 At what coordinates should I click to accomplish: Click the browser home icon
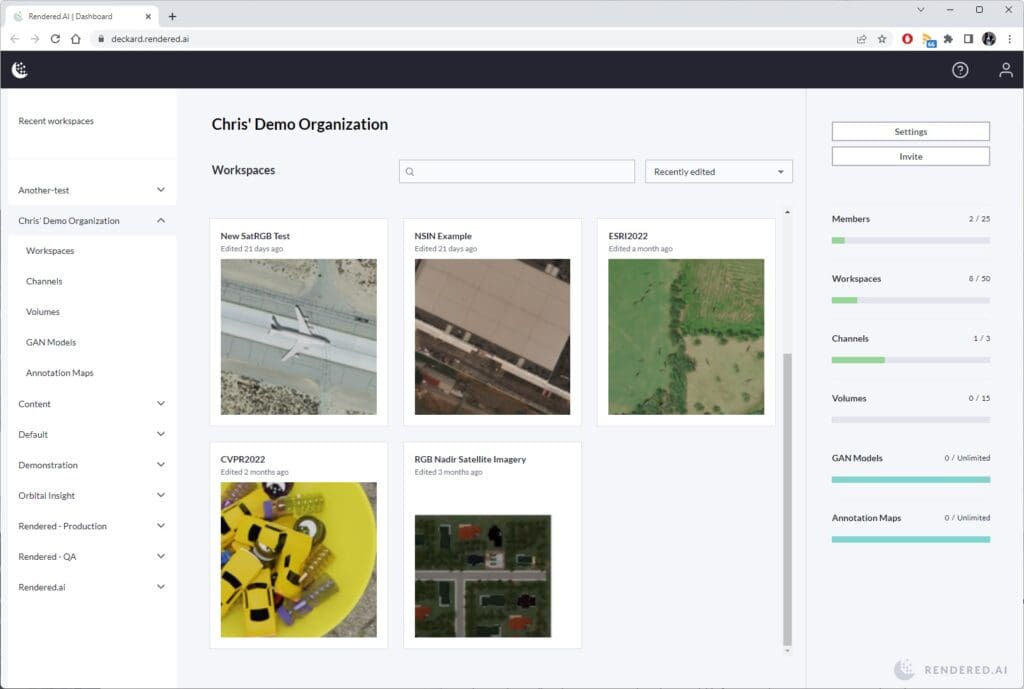(76, 39)
